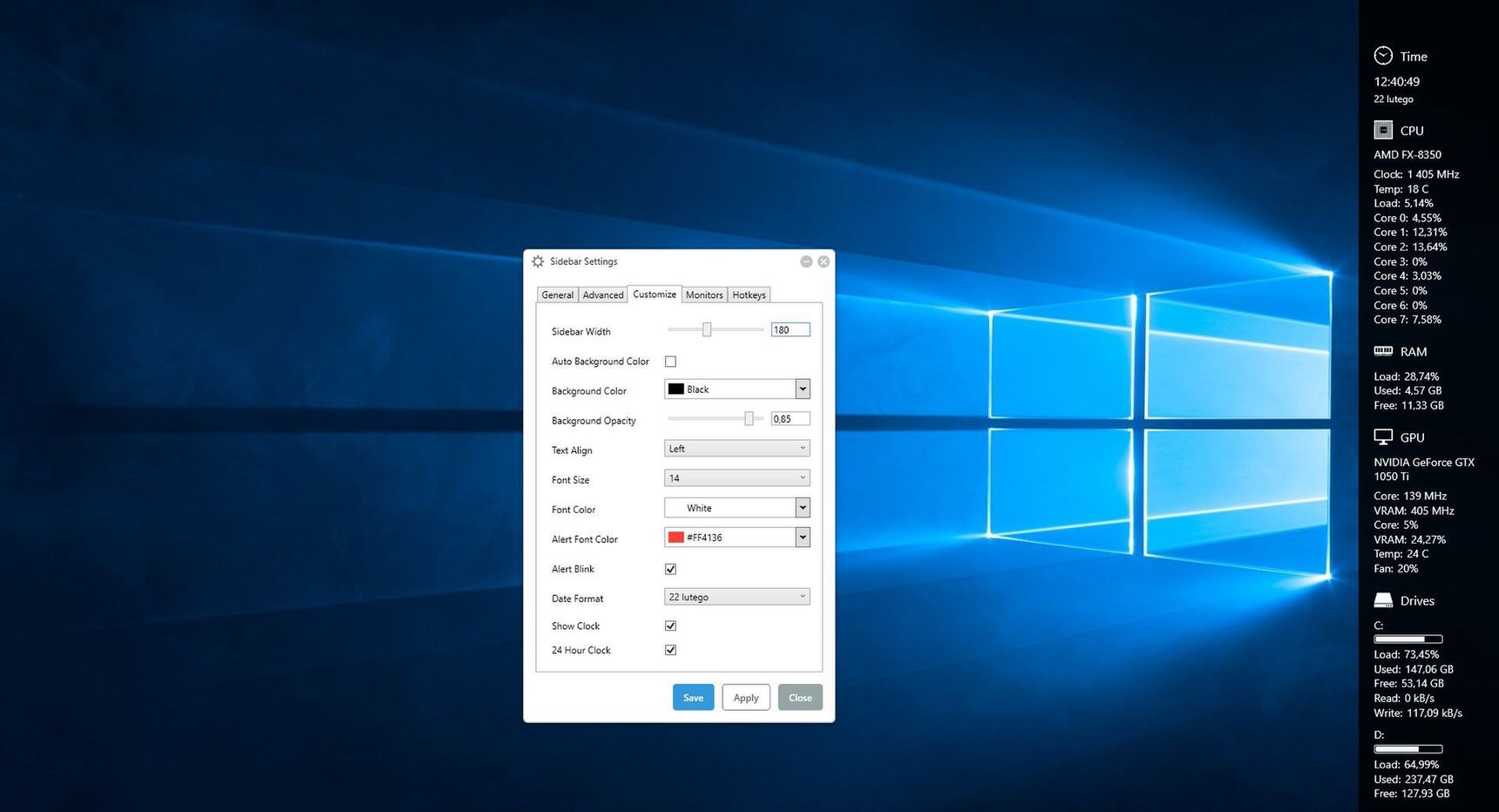Expand the Alert Font Color dropdown arrow

coord(803,537)
